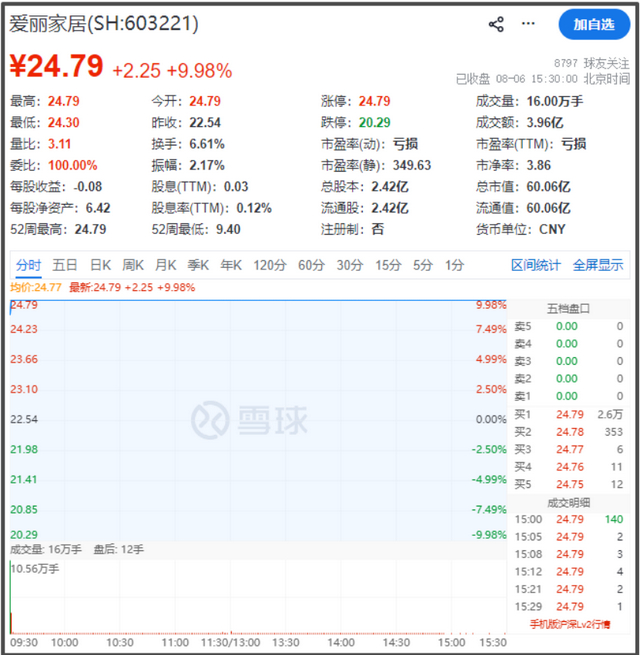Screen dimensions: 640x655
Task: Select the 买4 row at 24.76
Action: [569, 467]
